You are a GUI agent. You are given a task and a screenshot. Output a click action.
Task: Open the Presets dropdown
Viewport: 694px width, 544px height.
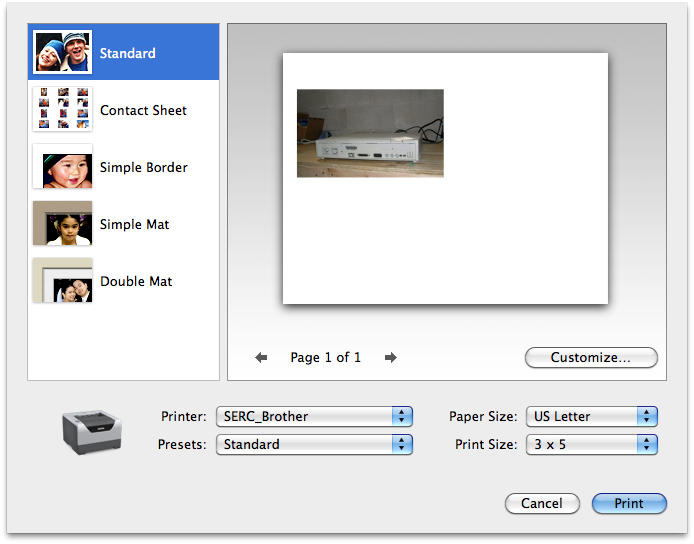pos(314,444)
